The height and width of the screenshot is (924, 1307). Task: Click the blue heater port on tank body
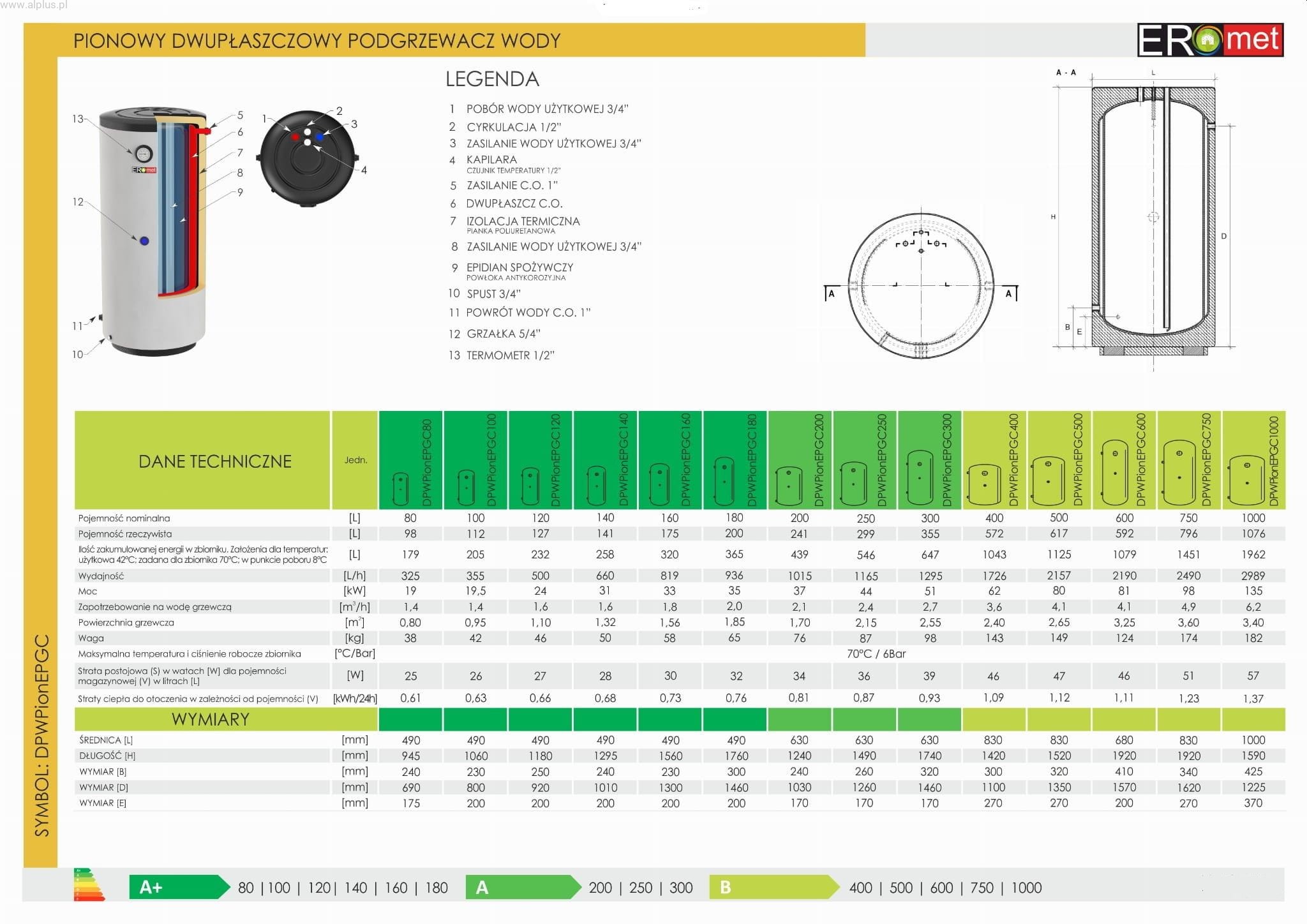(144, 241)
